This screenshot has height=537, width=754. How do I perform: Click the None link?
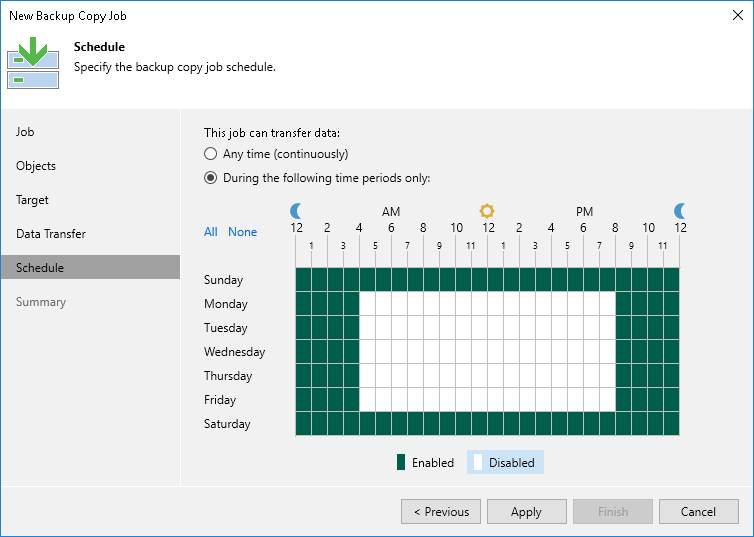click(243, 232)
